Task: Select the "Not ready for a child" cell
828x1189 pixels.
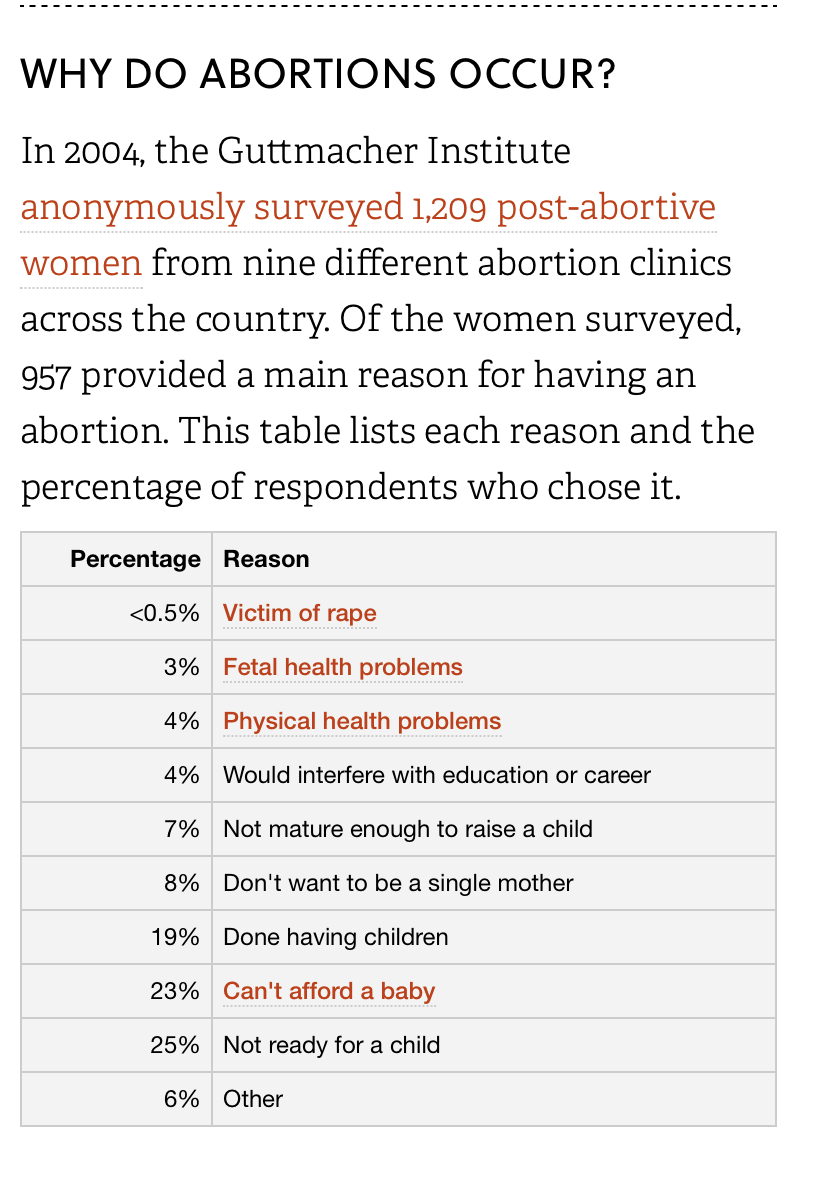Action: [332, 1045]
